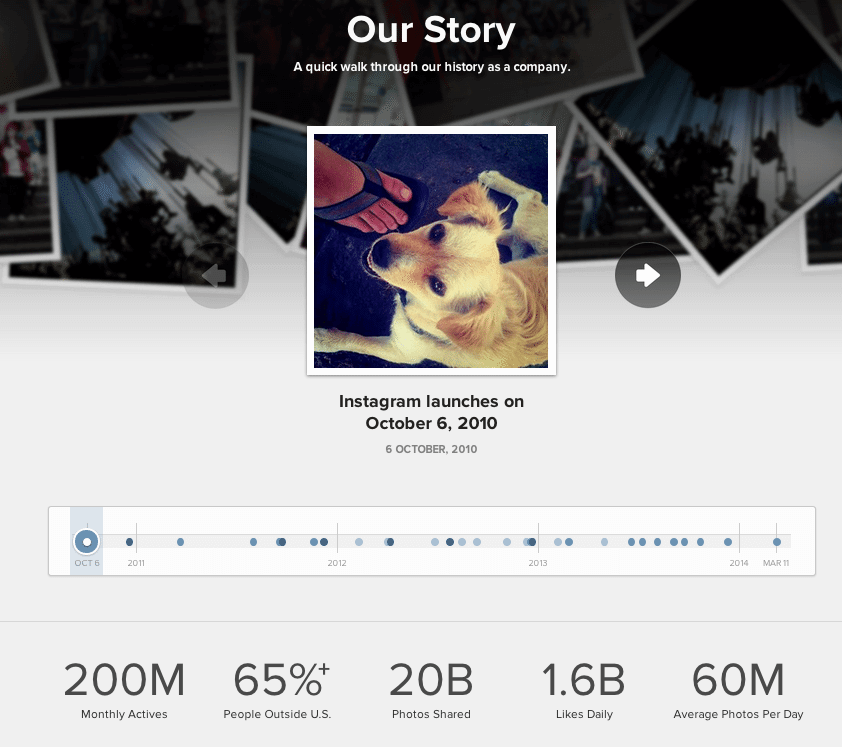This screenshot has height=747, width=842.
Task: Click the 60M Average Photos Per Day figure
Action: click(738, 690)
